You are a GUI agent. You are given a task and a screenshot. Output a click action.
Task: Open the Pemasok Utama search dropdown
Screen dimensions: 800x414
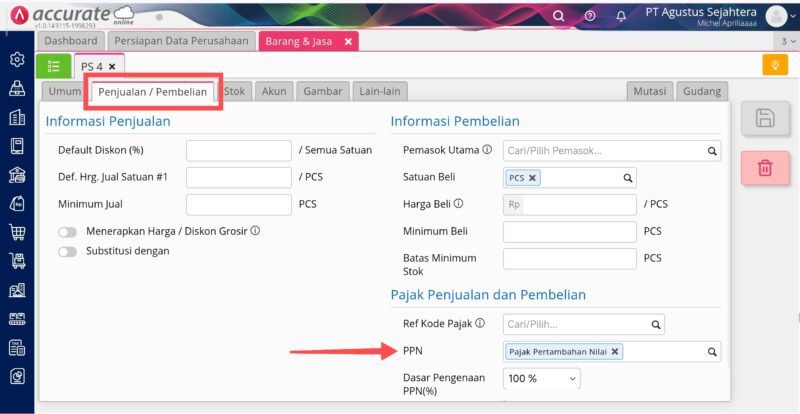(x=712, y=151)
